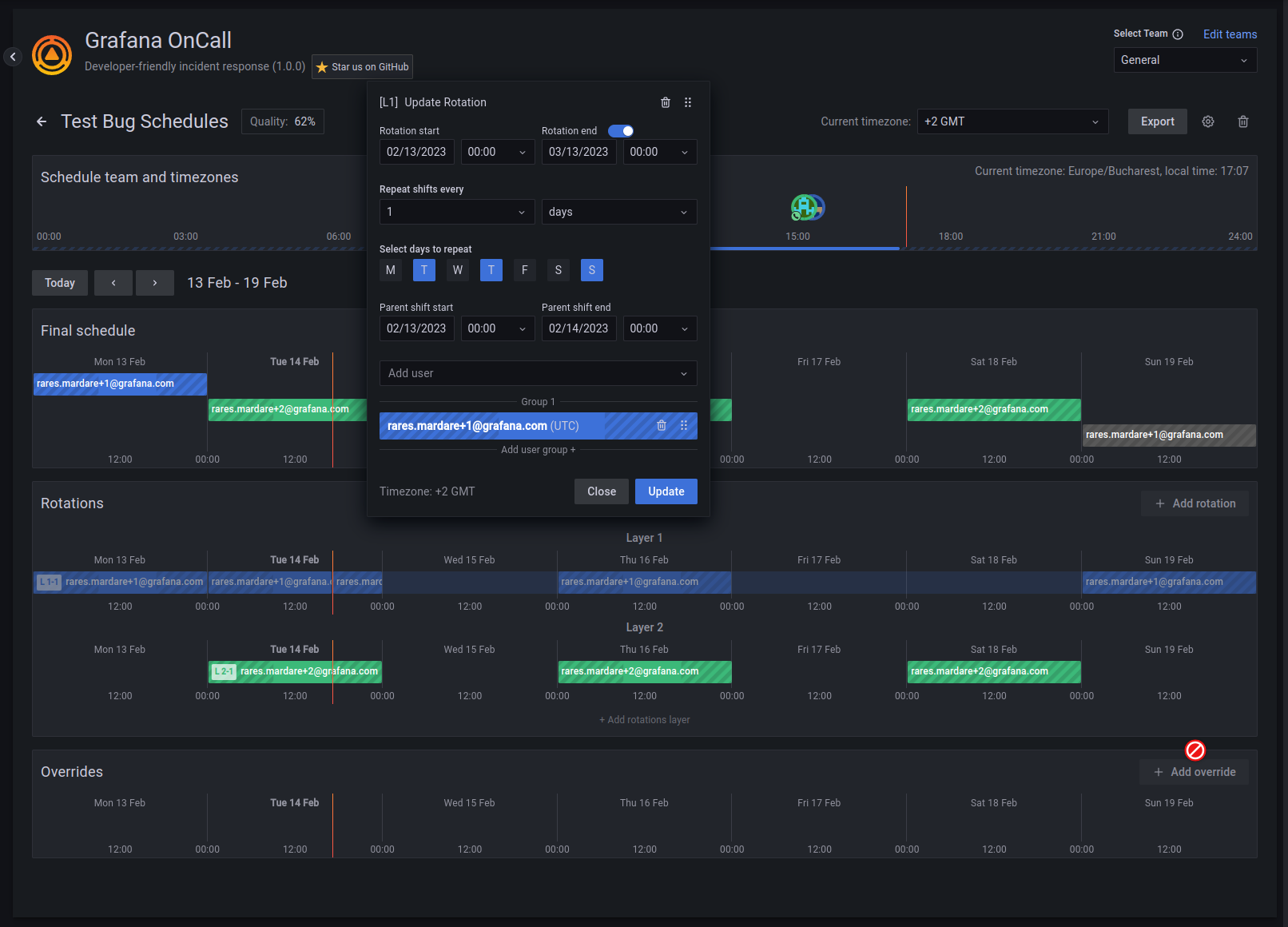Click the trash icon in the Update Rotation header

pos(666,102)
